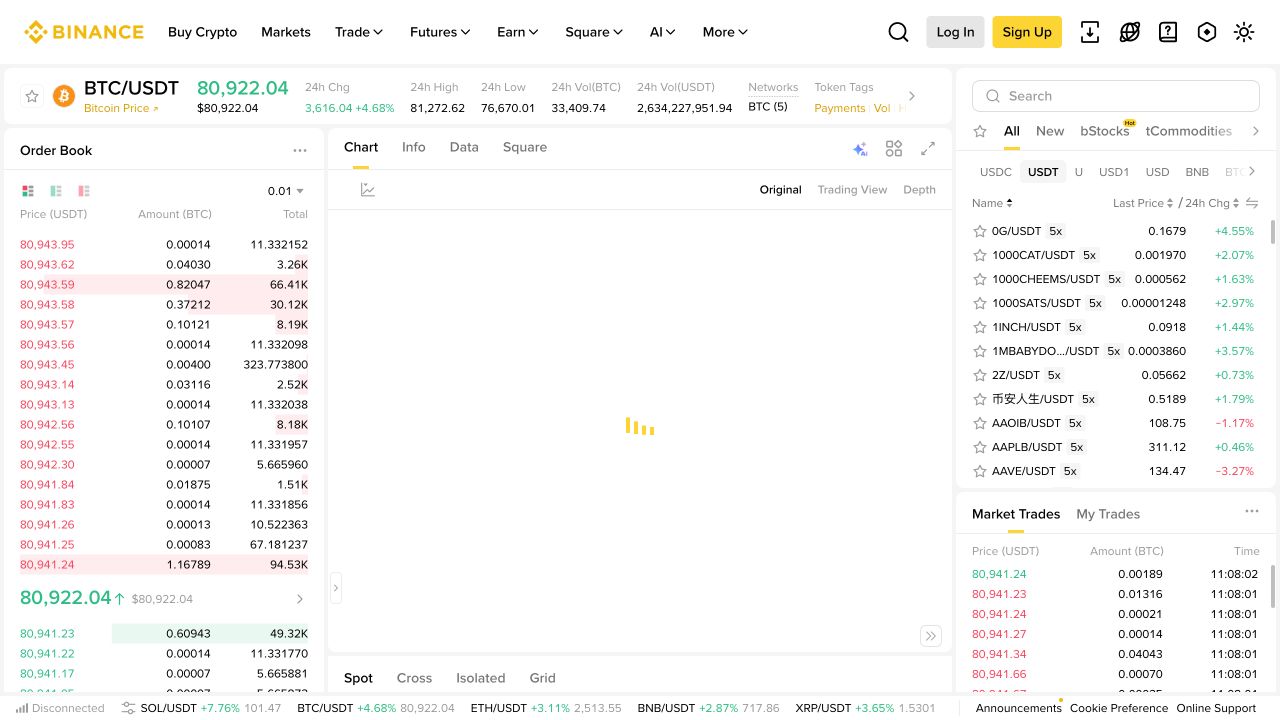The width and height of the screenshot is (1280, 720).
Task: Toggle the light/dark theme sun icon
Action: click(x=1244, y=32)
